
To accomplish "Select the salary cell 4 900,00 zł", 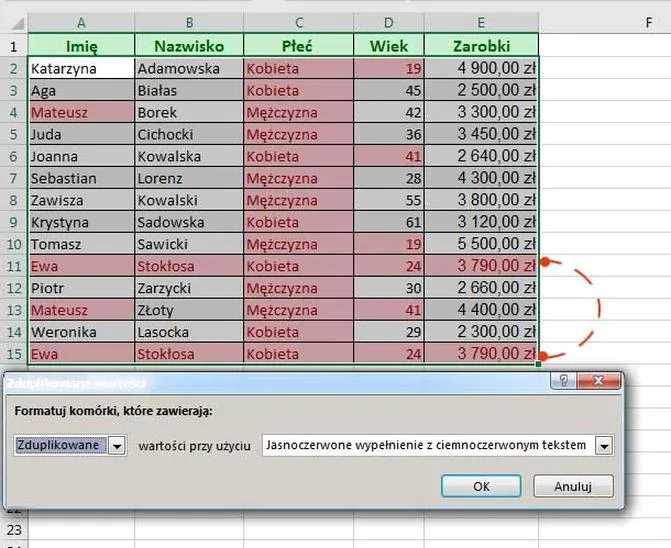I will tap(481, 68).
